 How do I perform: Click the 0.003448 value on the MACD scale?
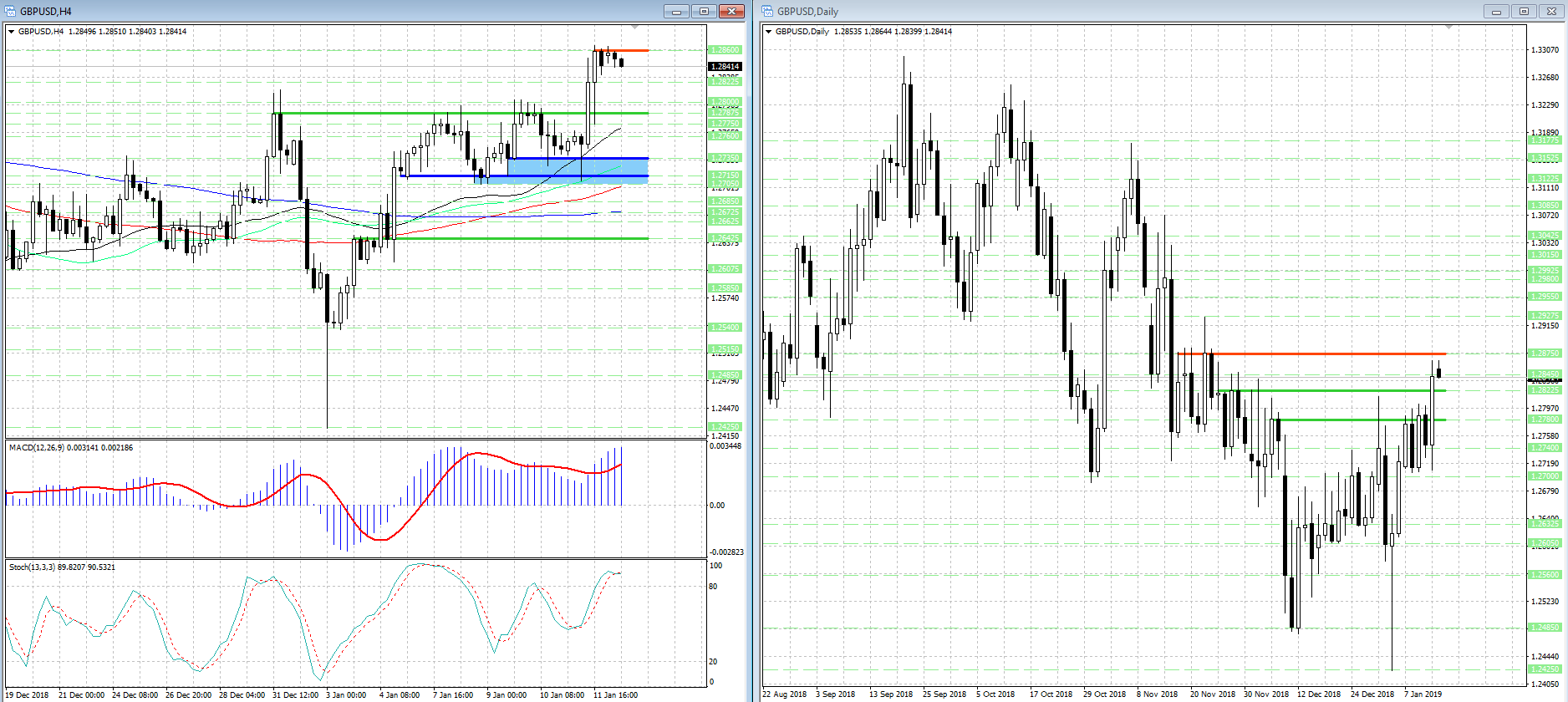click(x=725, y=446)
